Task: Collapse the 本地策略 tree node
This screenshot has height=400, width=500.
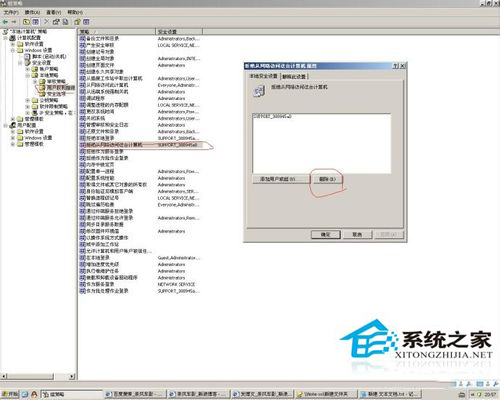Action: (28, 75)
